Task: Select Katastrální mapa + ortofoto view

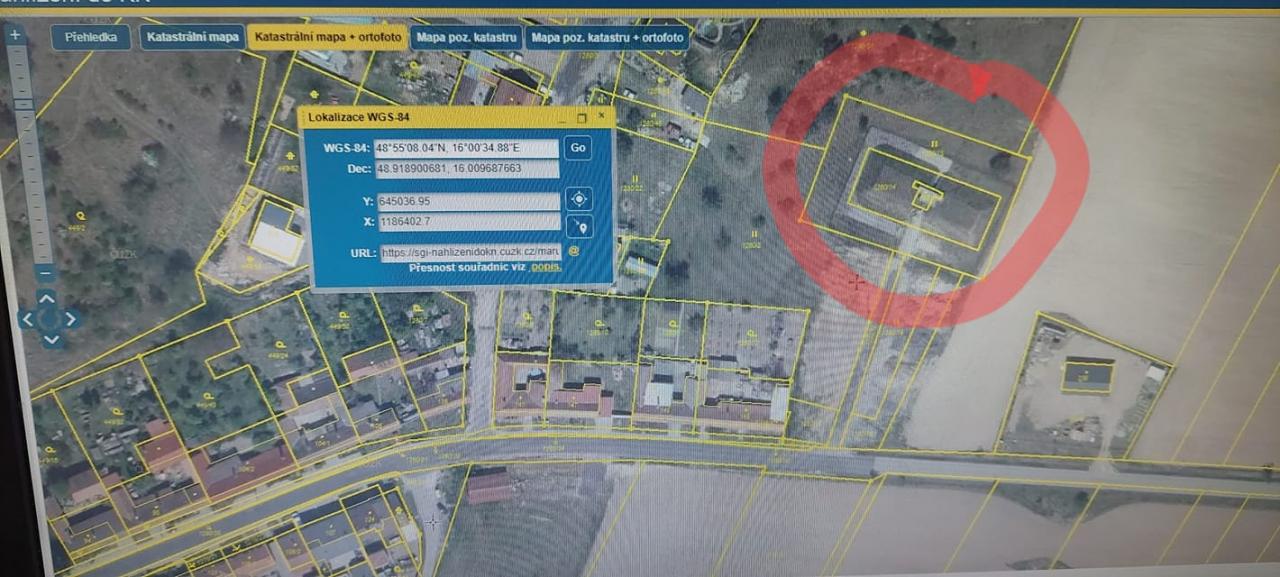Action: pos(327,38)
